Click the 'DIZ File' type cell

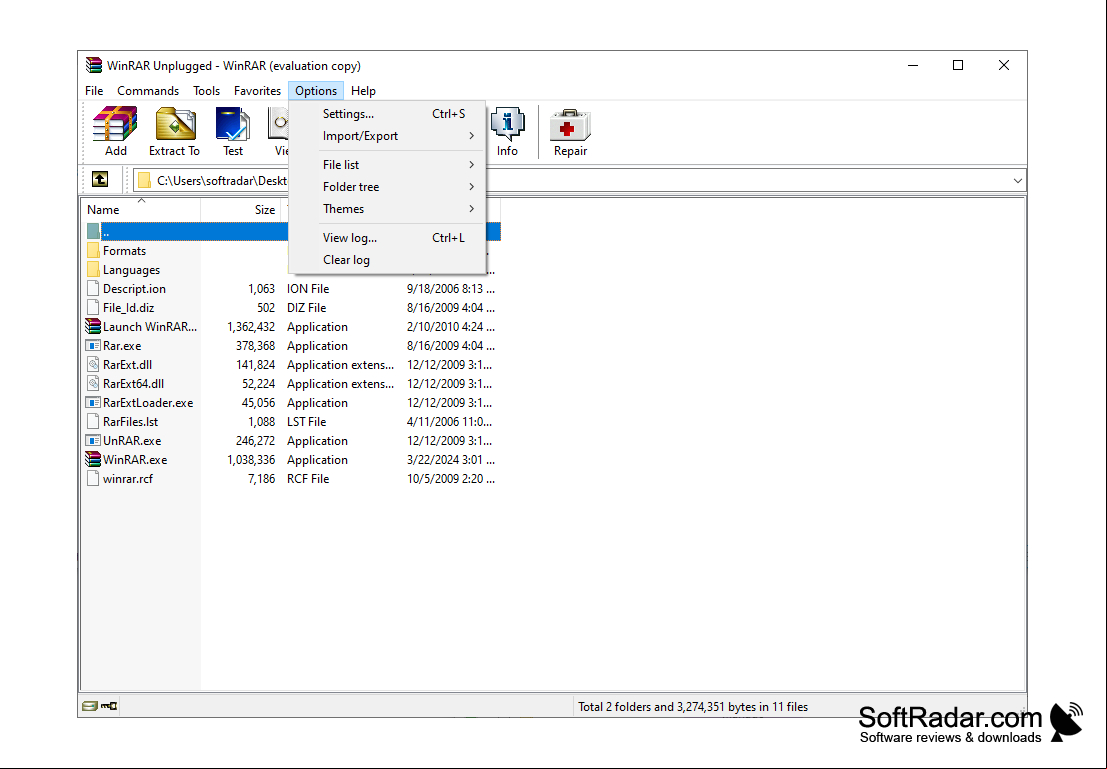point(306,308)
